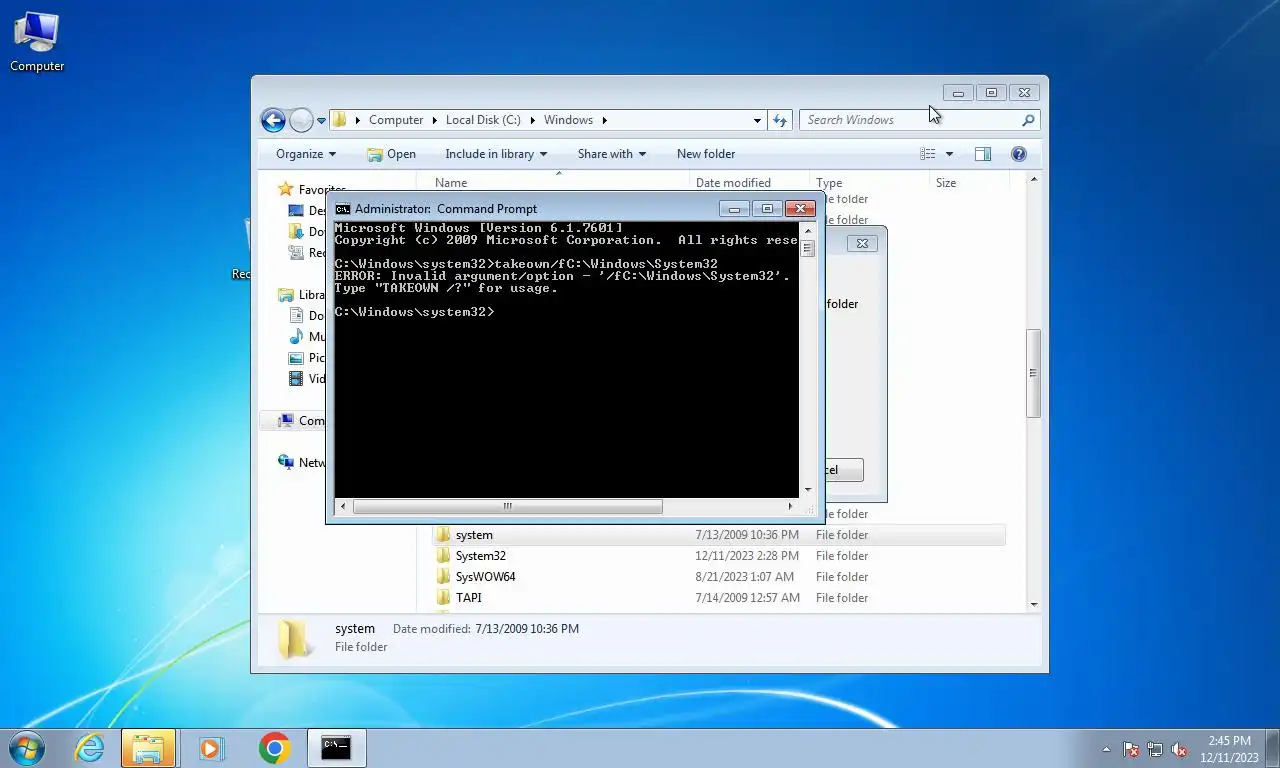Click the Command Prompt horizontal scrollbar thumb
Viewport: 1280px width, 768px height.
pos(507,507)
